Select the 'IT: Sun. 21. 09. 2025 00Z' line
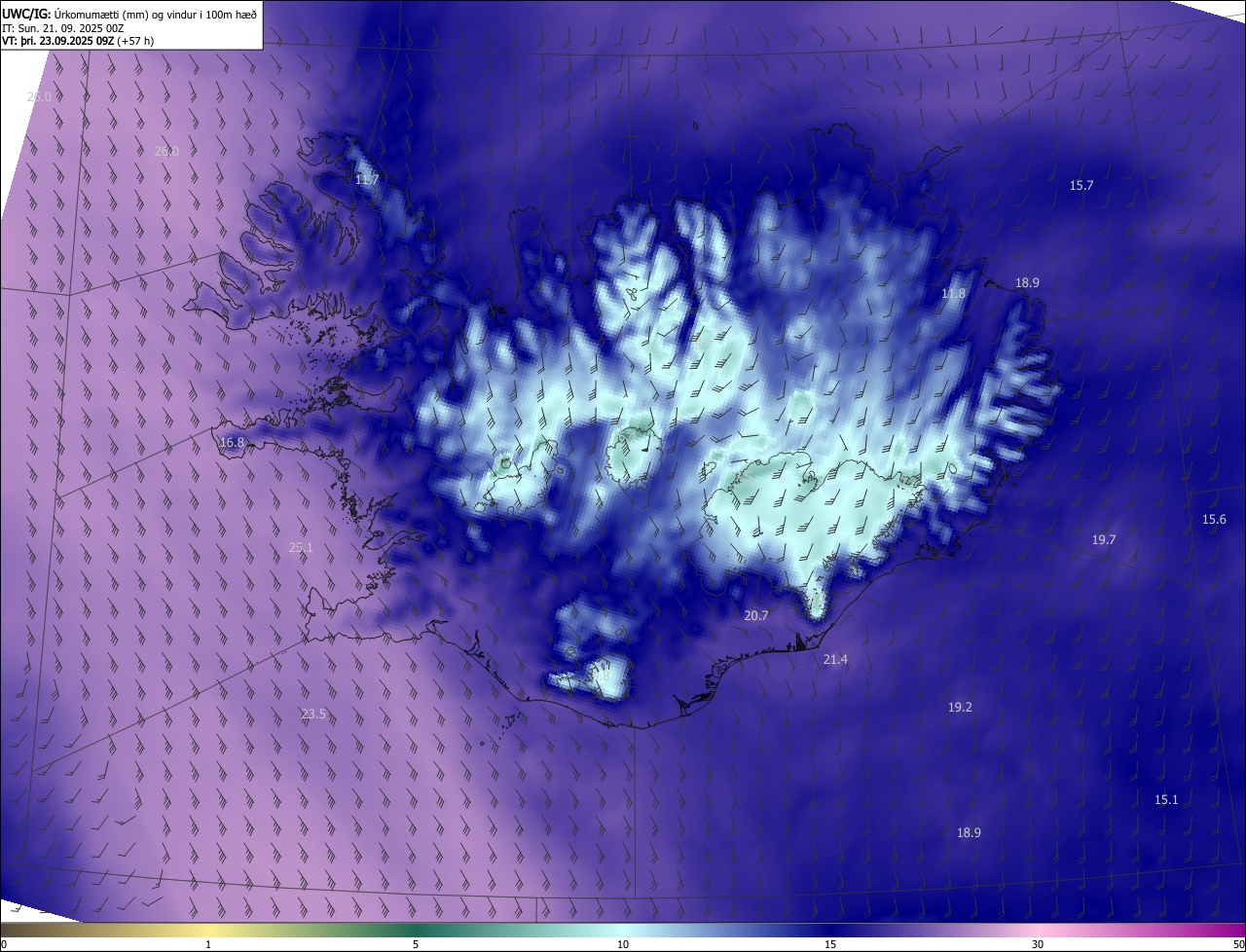This screenshot has height=952, width=1246. [x=64, y=27]
